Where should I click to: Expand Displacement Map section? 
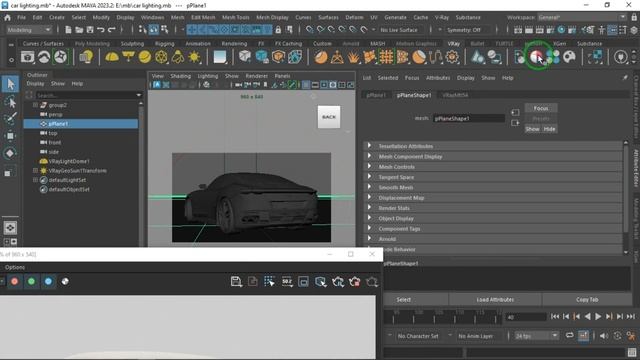369,197
